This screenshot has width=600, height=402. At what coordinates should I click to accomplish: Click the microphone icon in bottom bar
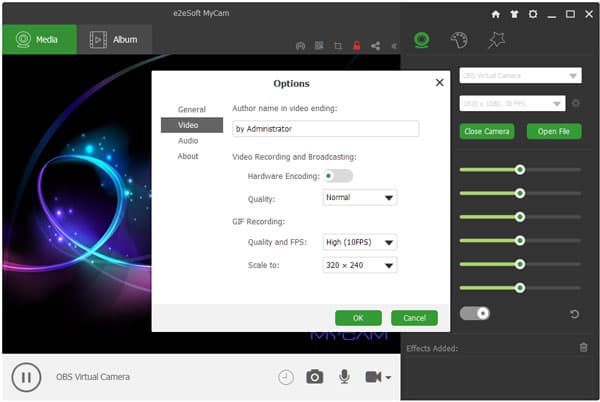tap(344, 377)
